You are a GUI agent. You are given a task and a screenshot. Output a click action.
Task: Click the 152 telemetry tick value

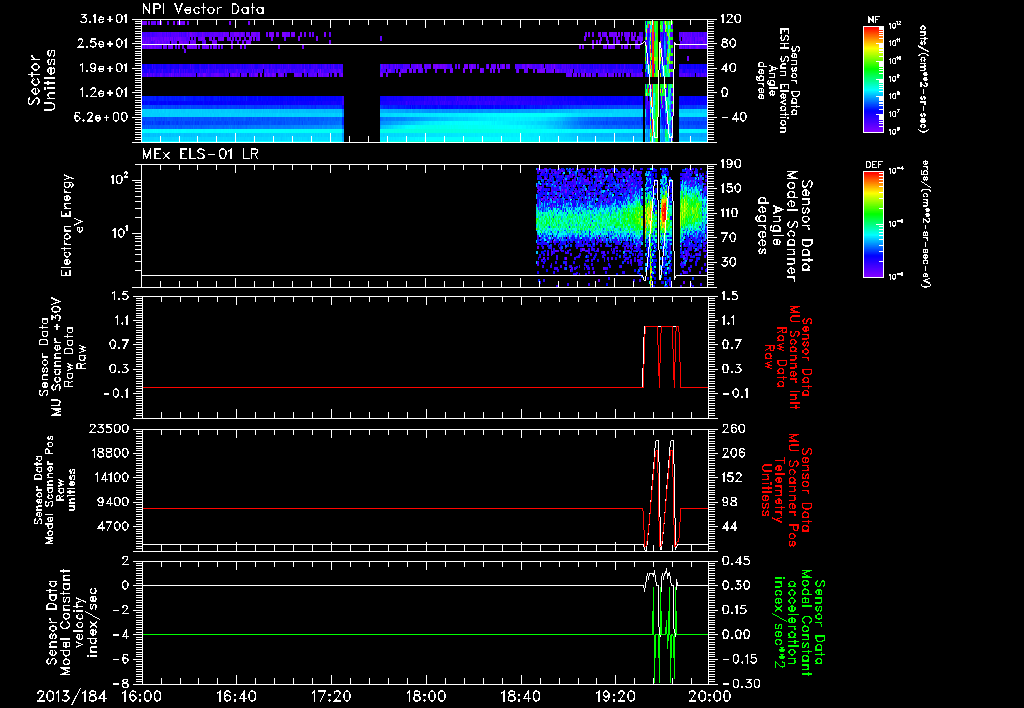pyautogui.click(x=733, y=477)
